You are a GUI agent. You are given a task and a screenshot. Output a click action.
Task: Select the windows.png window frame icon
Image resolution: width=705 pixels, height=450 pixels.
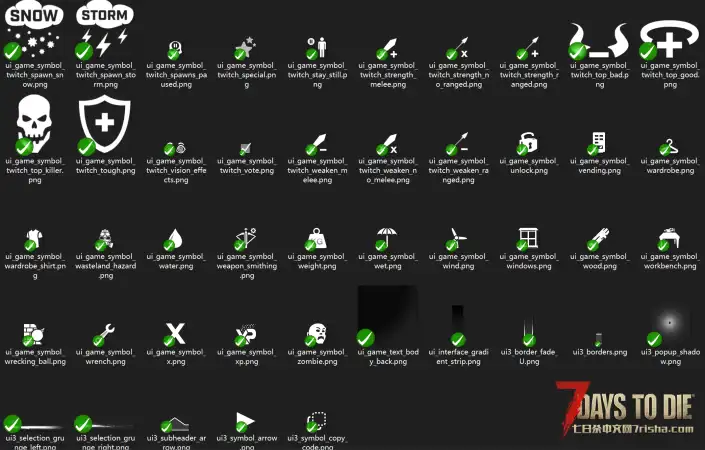[528, 239]
